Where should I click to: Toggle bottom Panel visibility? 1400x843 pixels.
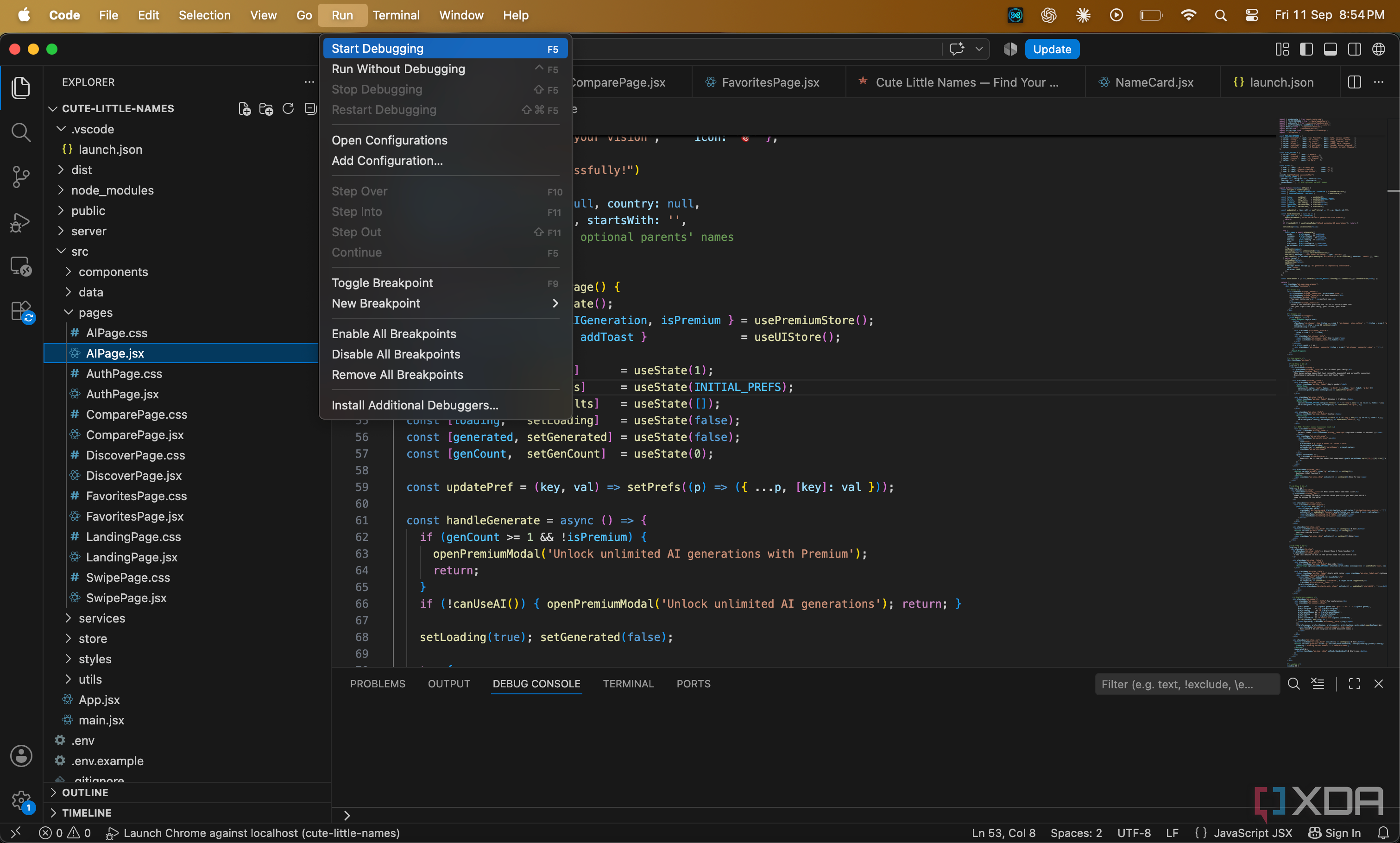point(1330,50)
